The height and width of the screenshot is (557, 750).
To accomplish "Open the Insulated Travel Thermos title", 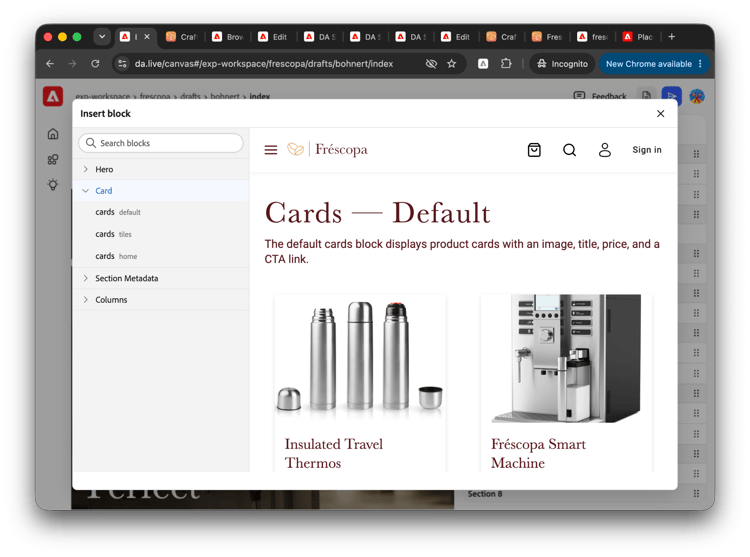I will [x=334, y=454].
